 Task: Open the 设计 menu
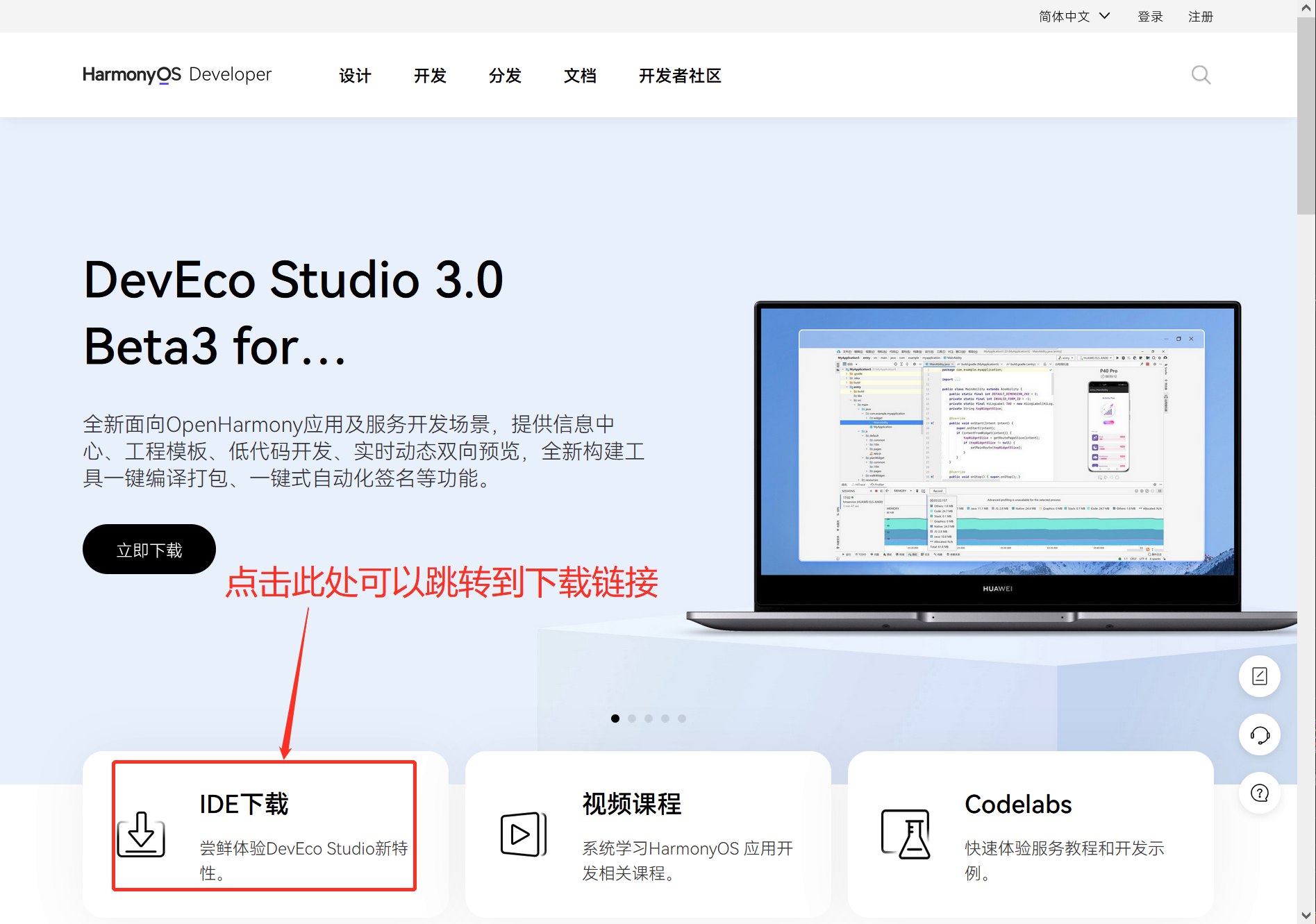click(355, 76)
